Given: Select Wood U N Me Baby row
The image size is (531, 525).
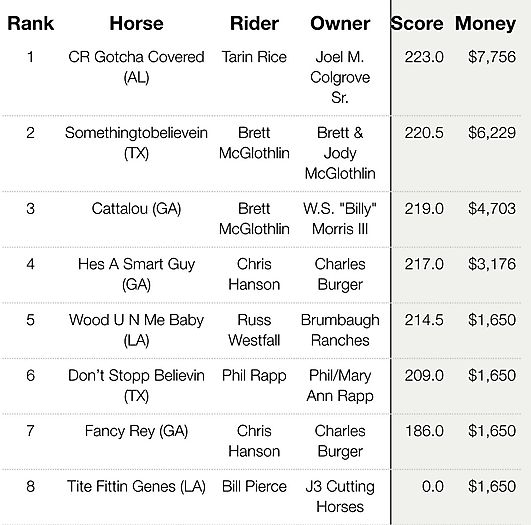Looking at the screenshot, I should click(x=260, y=330).
